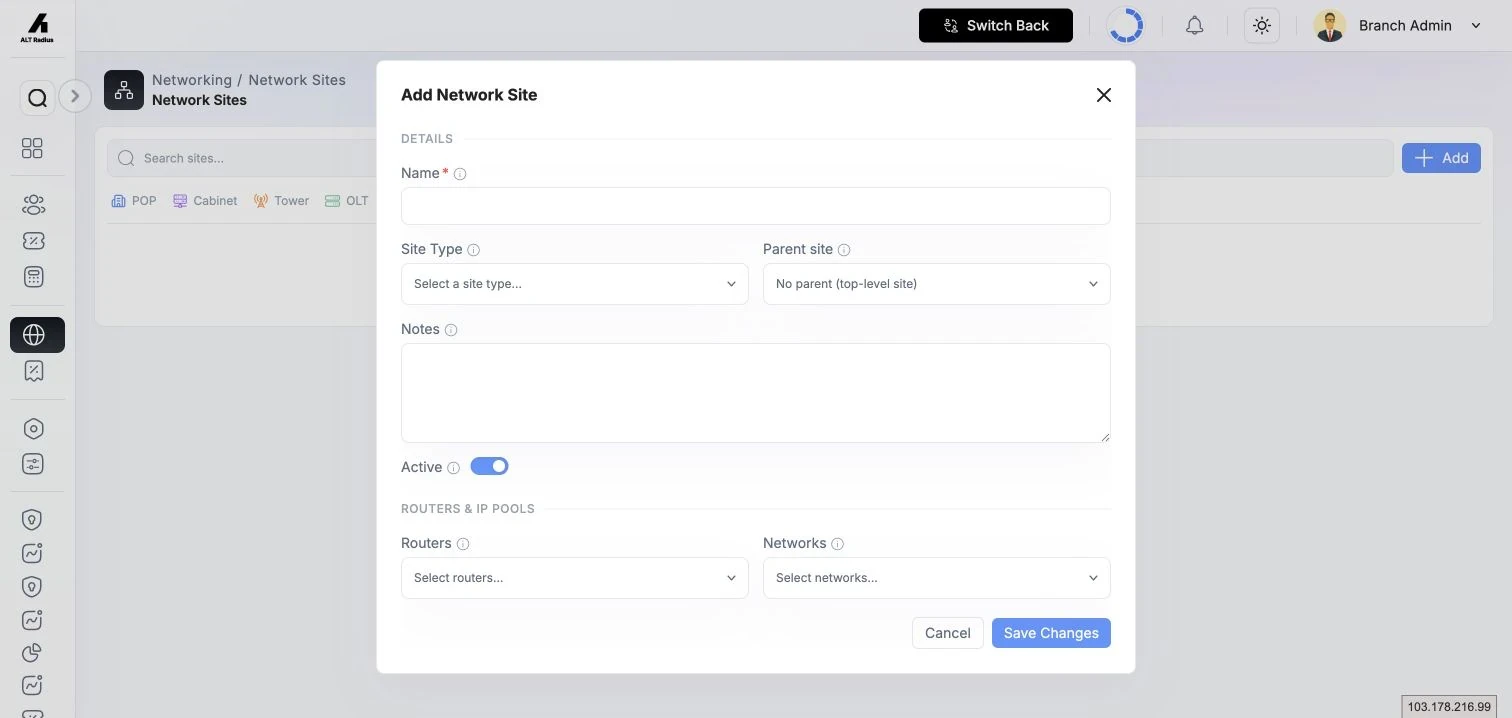Click the blue loading ring icon in header

(1126, 26)
